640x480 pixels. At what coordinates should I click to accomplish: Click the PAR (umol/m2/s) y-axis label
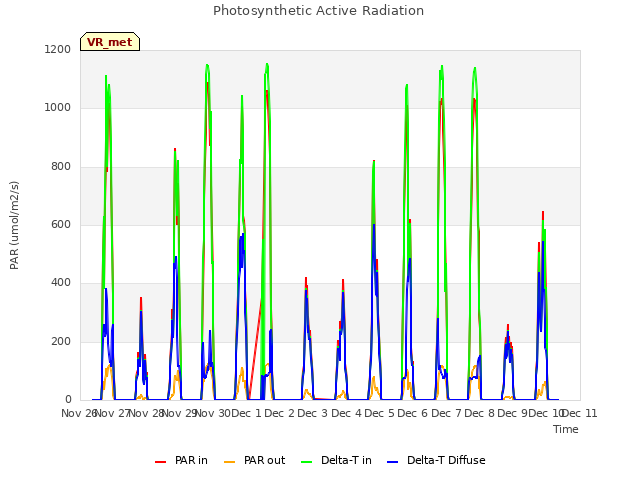14,225
